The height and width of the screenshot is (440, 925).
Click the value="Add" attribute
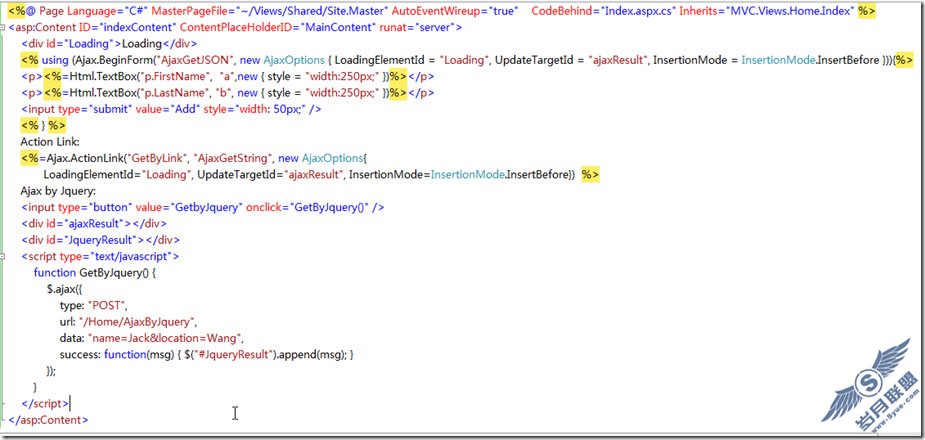168,109
